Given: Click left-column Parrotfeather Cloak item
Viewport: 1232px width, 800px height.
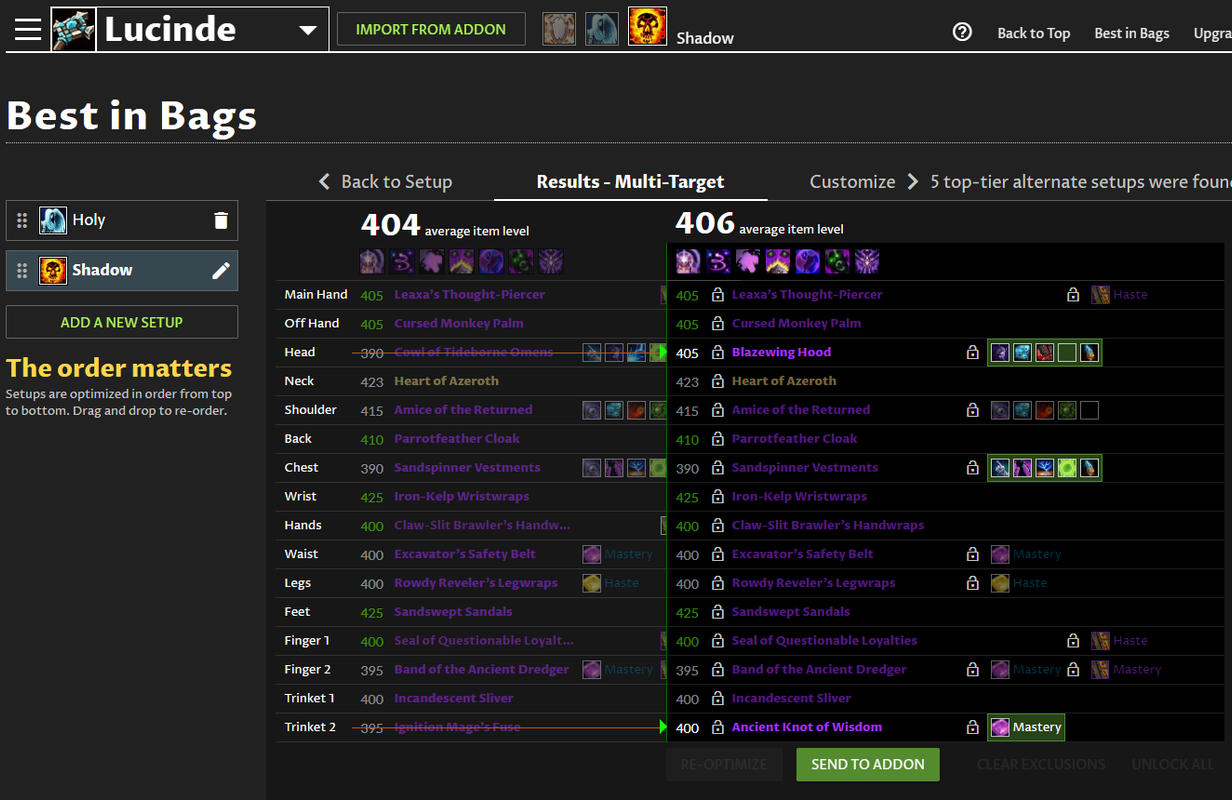Looking at the screenshot, I should coord(456,438).
